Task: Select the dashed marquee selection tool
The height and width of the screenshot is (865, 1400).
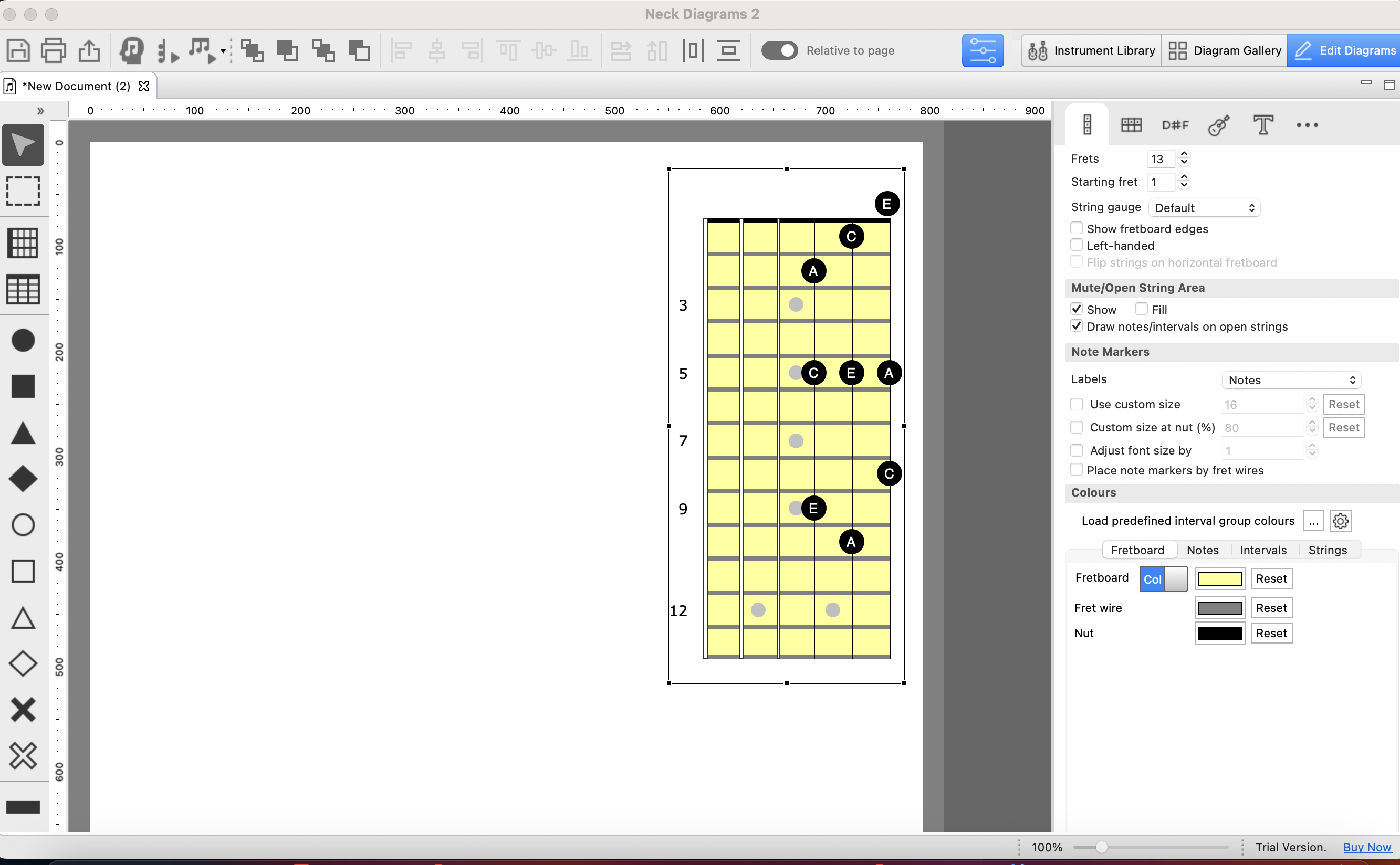Action: (x=23, y=191)
